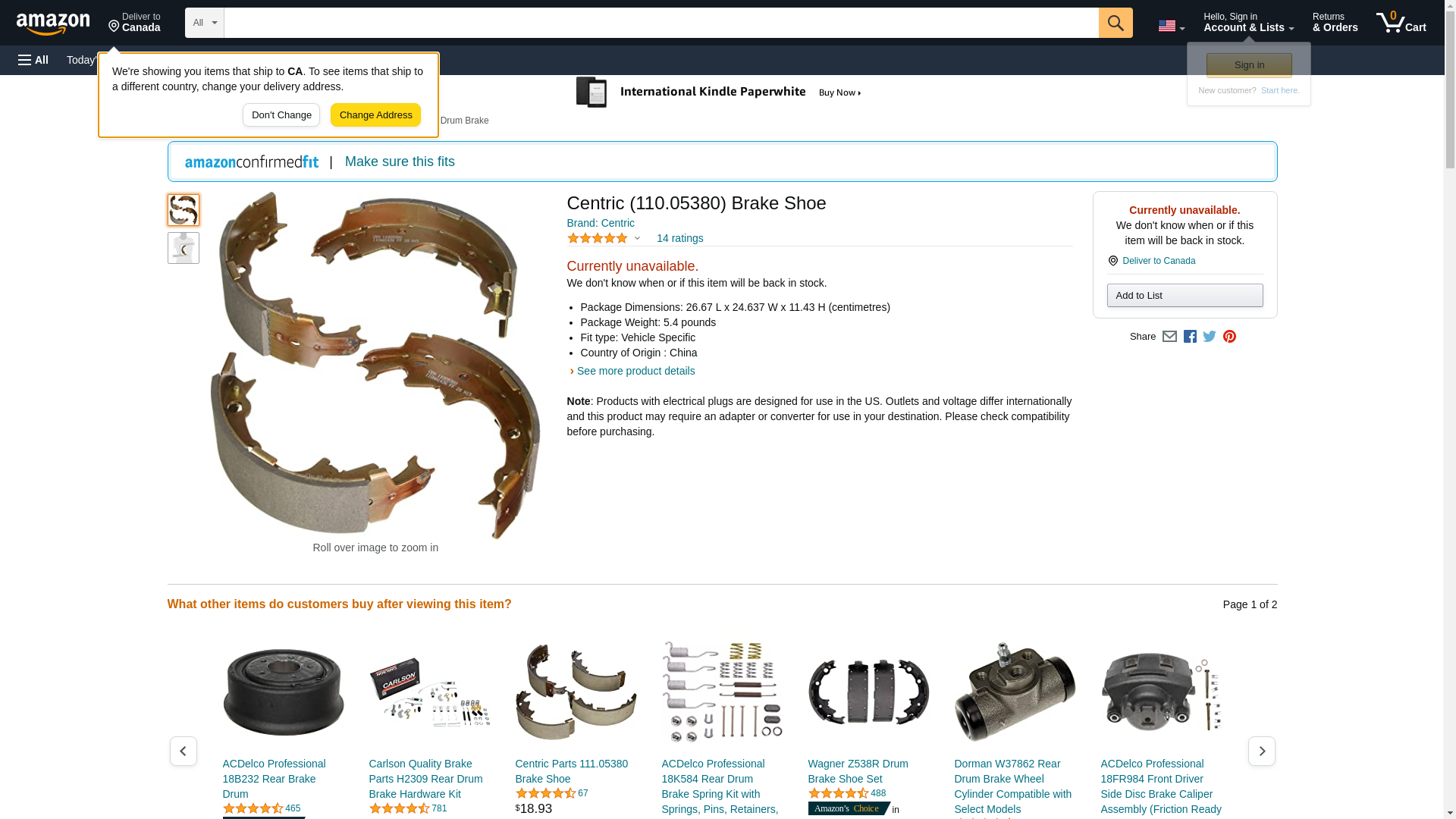
Task: Click the search magnifier button
Action: (1116, 23)
